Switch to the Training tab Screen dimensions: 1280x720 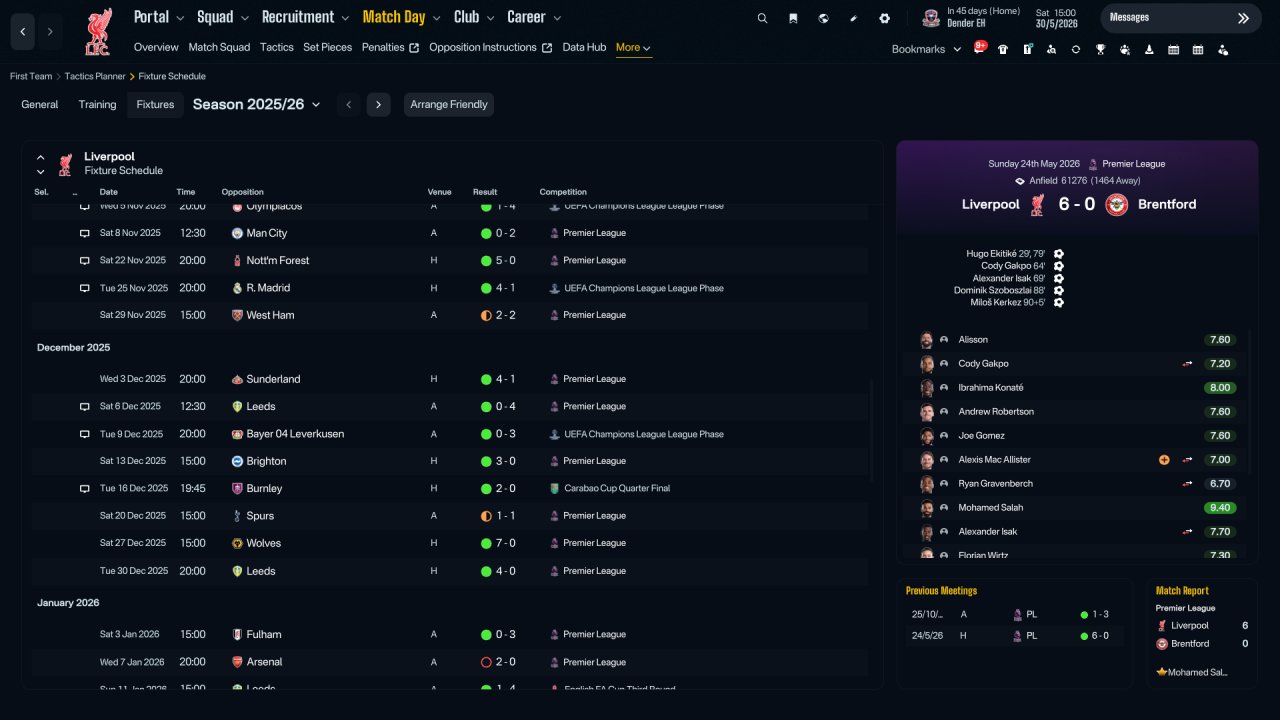coord(98,105)
